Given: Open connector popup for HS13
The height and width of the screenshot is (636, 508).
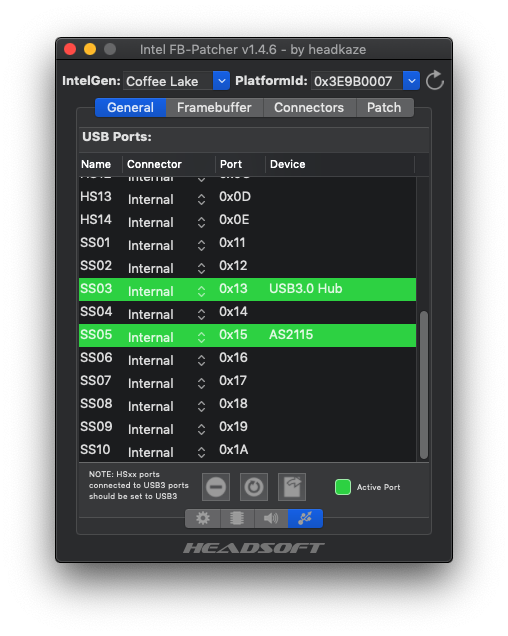Looking at the screenshot, I should 201,199.
